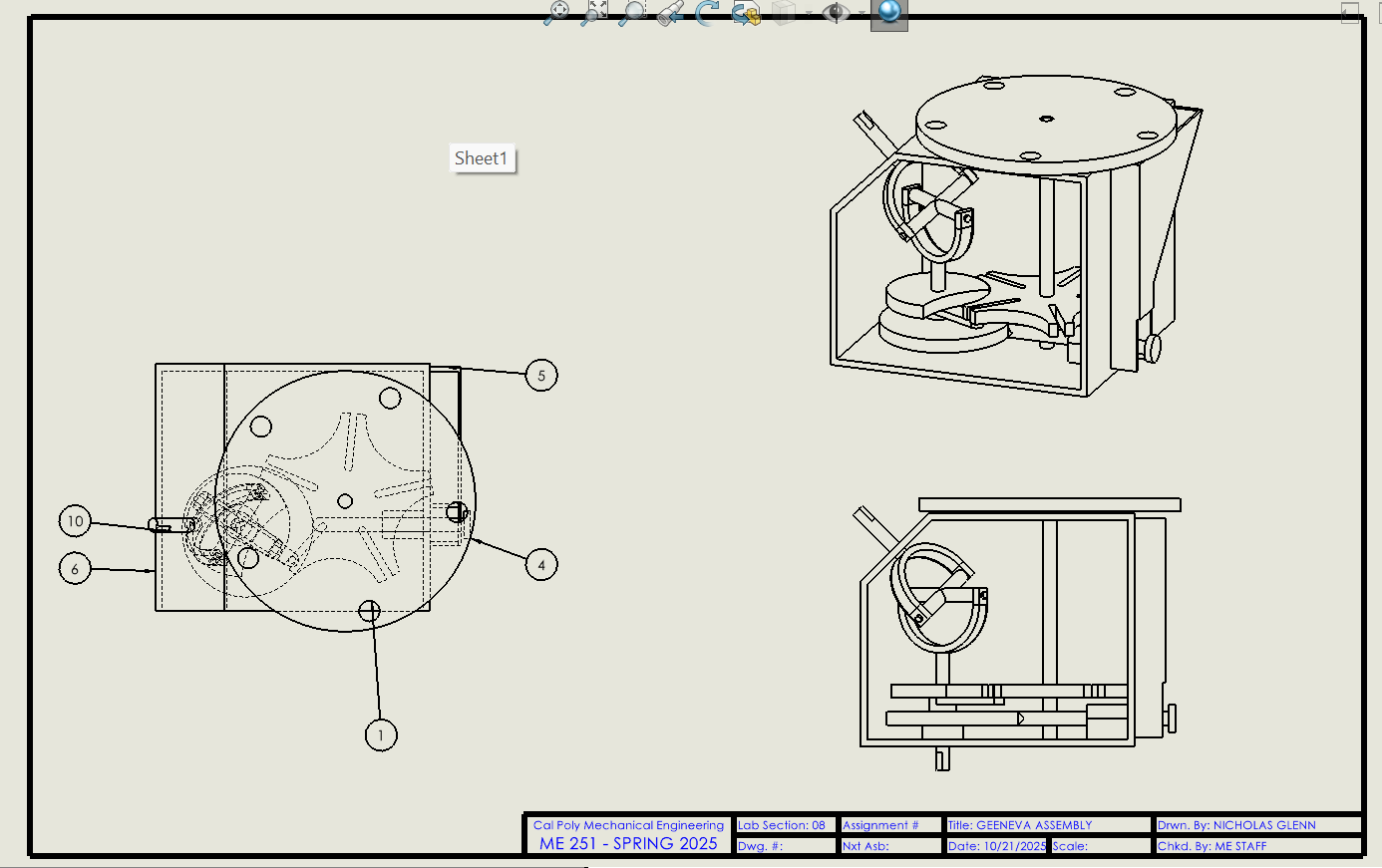Click the collapse panel arrow at top right

[1350, 12]
